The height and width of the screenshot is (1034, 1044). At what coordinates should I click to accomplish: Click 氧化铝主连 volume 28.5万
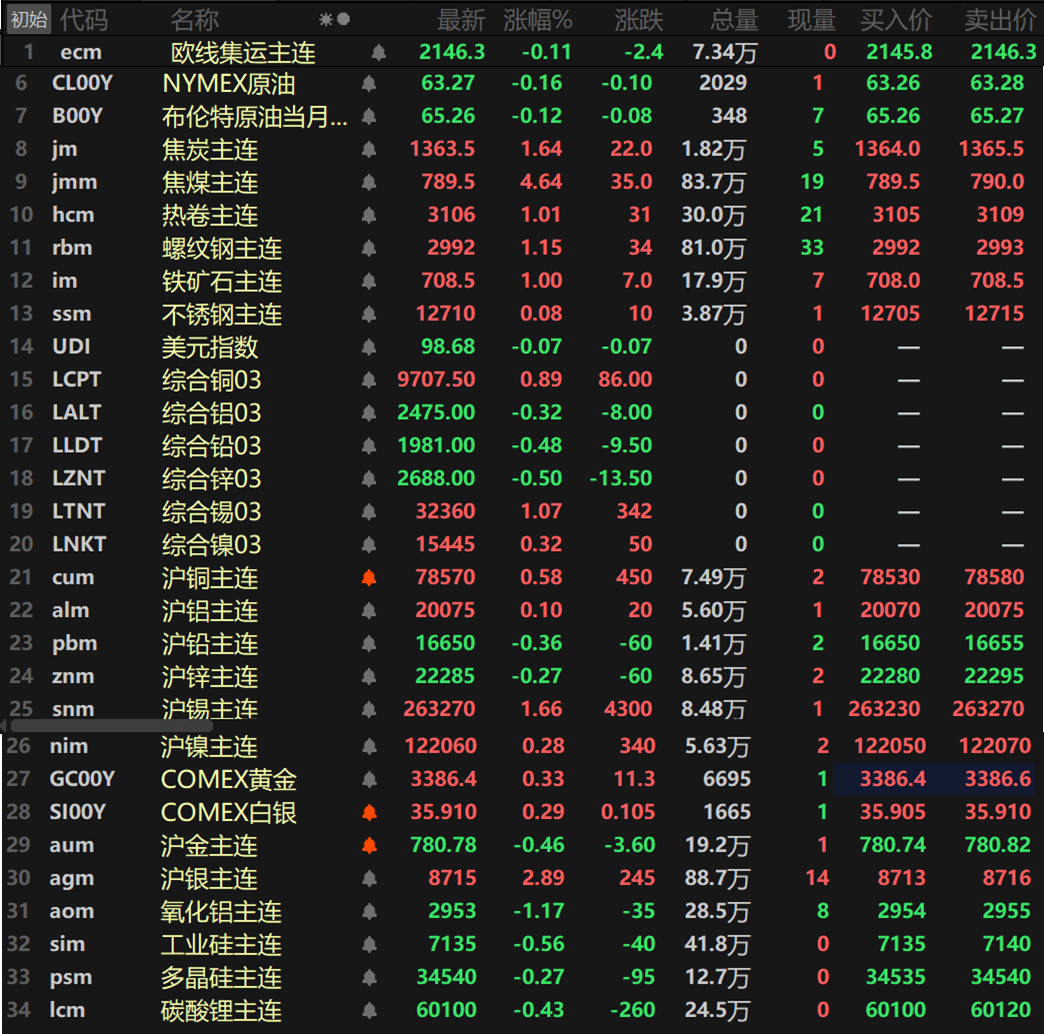click(717, 911)
